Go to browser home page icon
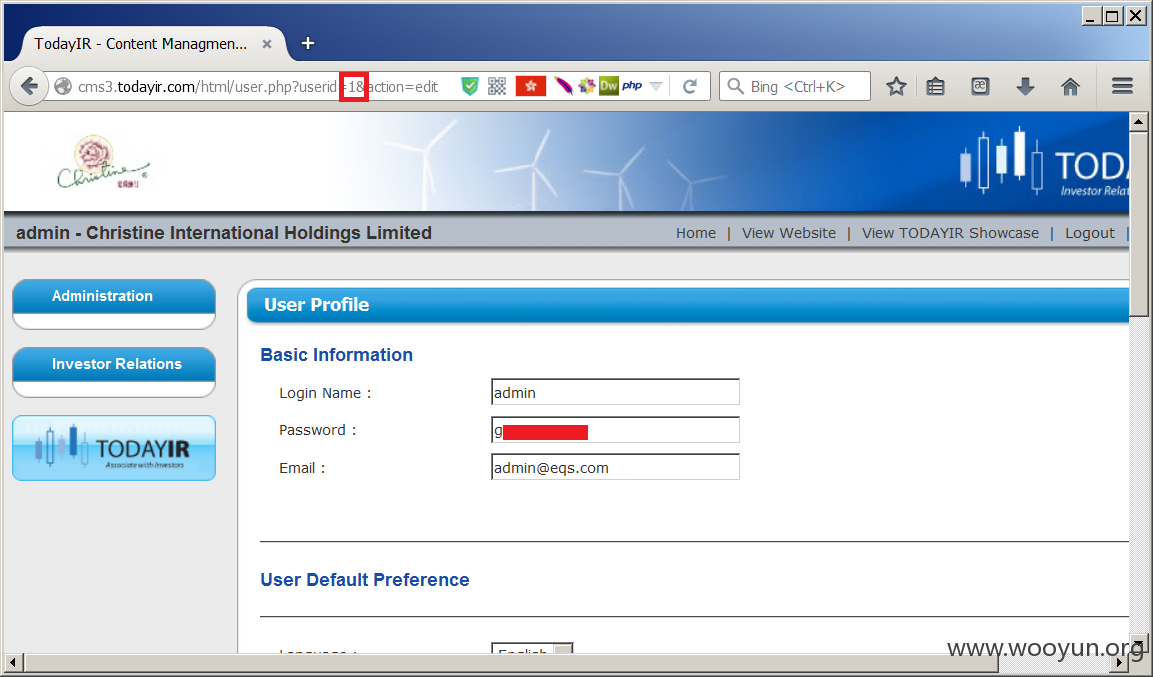 point(1070,87)
